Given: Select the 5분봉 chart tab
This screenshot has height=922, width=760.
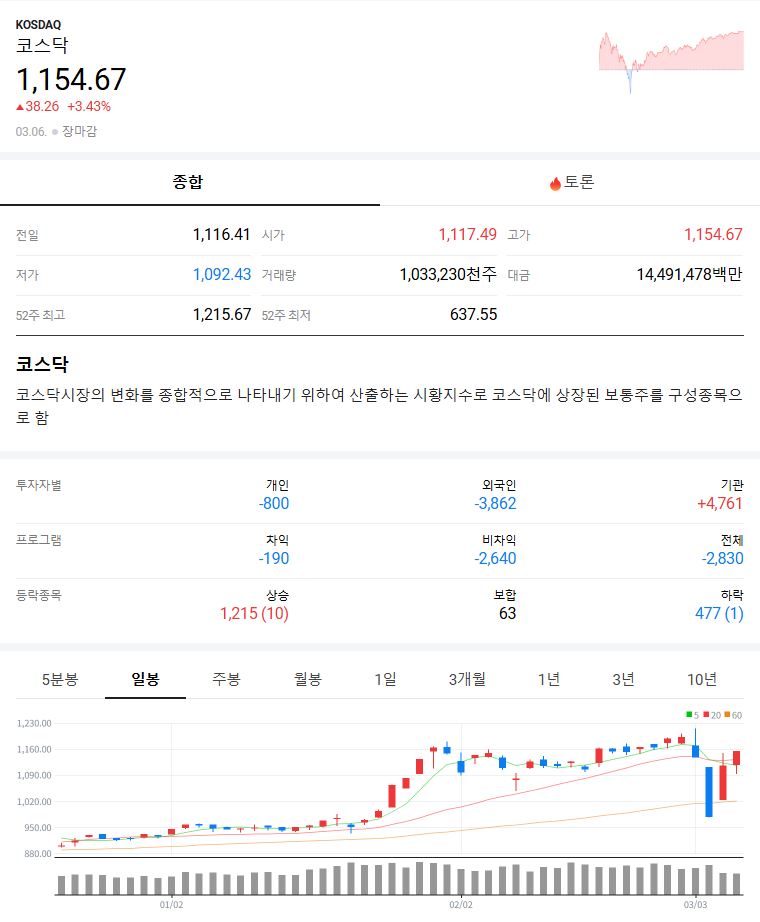Looking at the screenshot, I should [60, 680].
